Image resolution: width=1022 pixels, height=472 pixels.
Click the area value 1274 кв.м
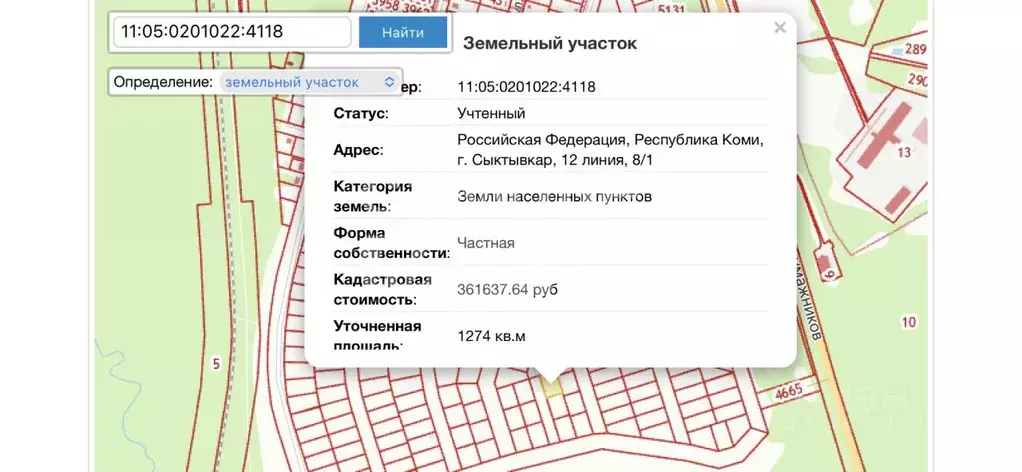(x=491, y=336)
